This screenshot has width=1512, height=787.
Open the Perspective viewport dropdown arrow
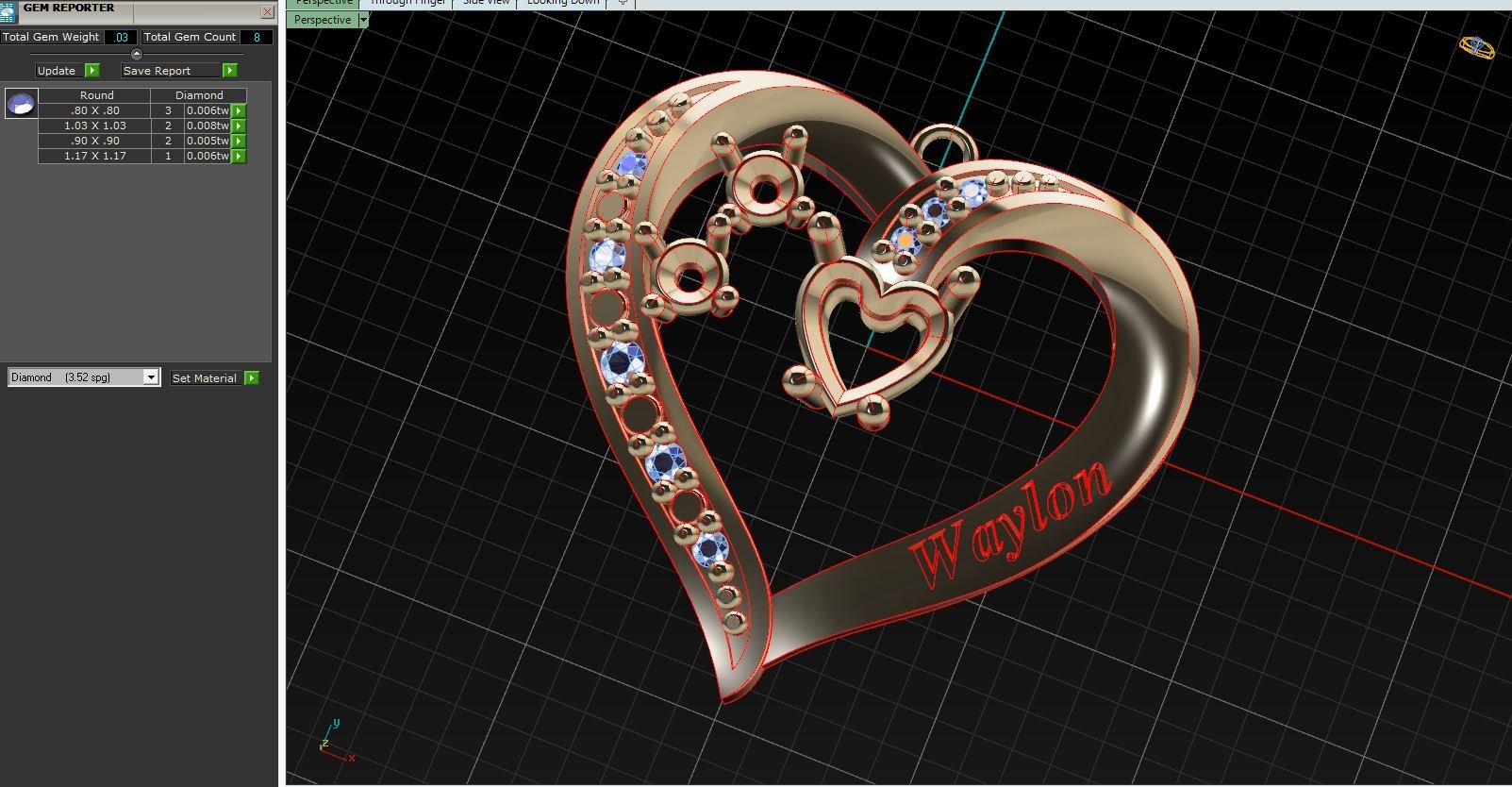click(x=363, y=20)
